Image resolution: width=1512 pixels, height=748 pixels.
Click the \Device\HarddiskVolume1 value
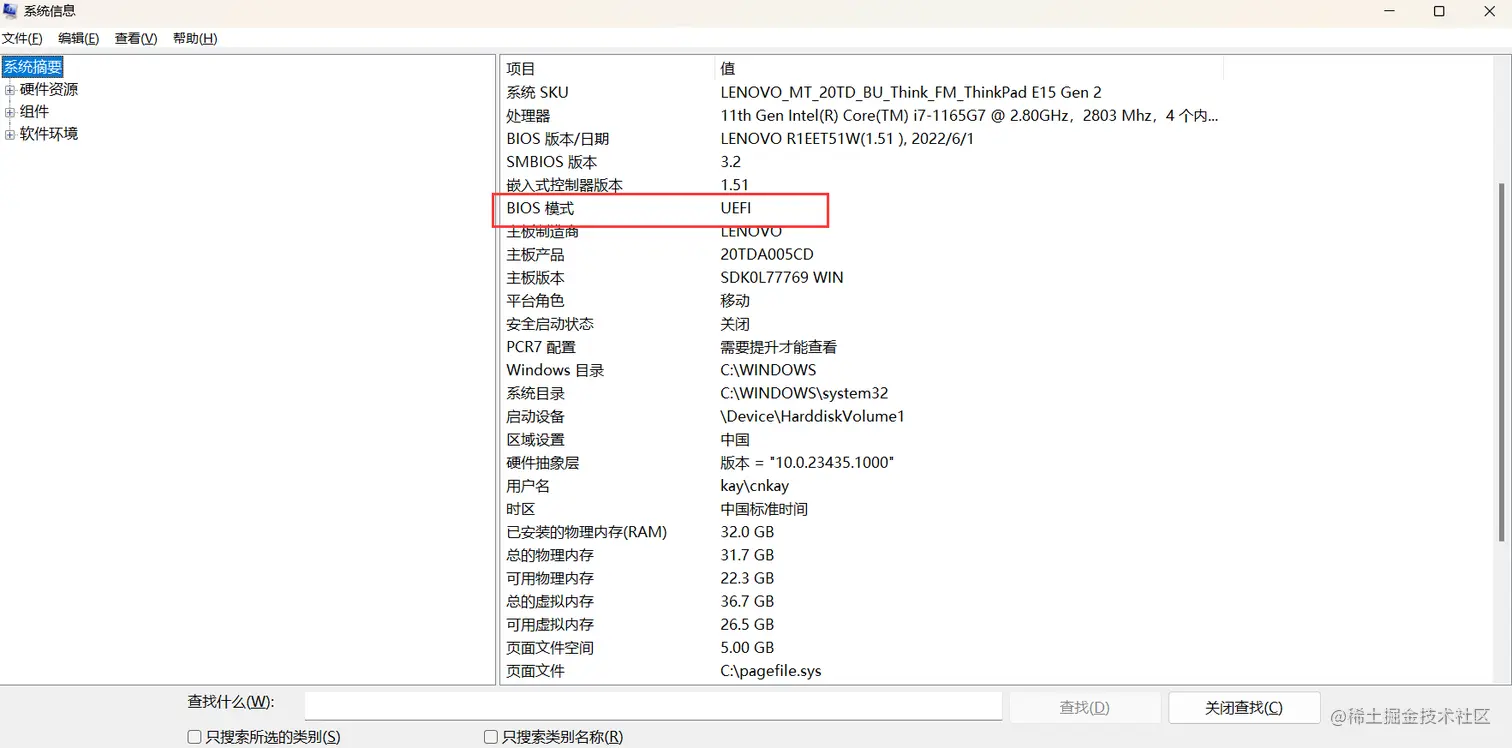pyautogui.click(x=812, y=416)
